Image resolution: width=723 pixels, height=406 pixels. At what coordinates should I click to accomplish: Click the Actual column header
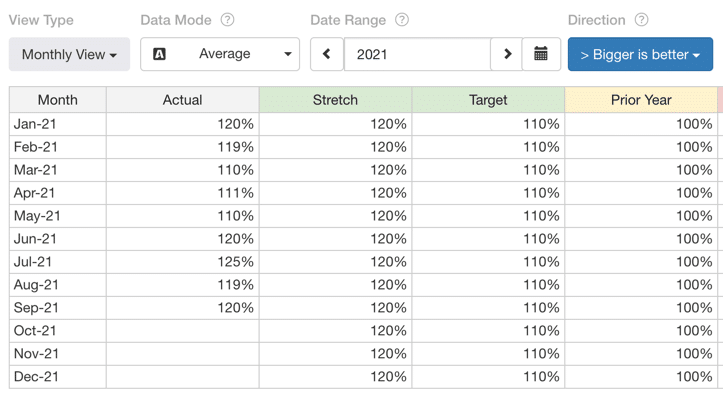(x=183, y=100)
